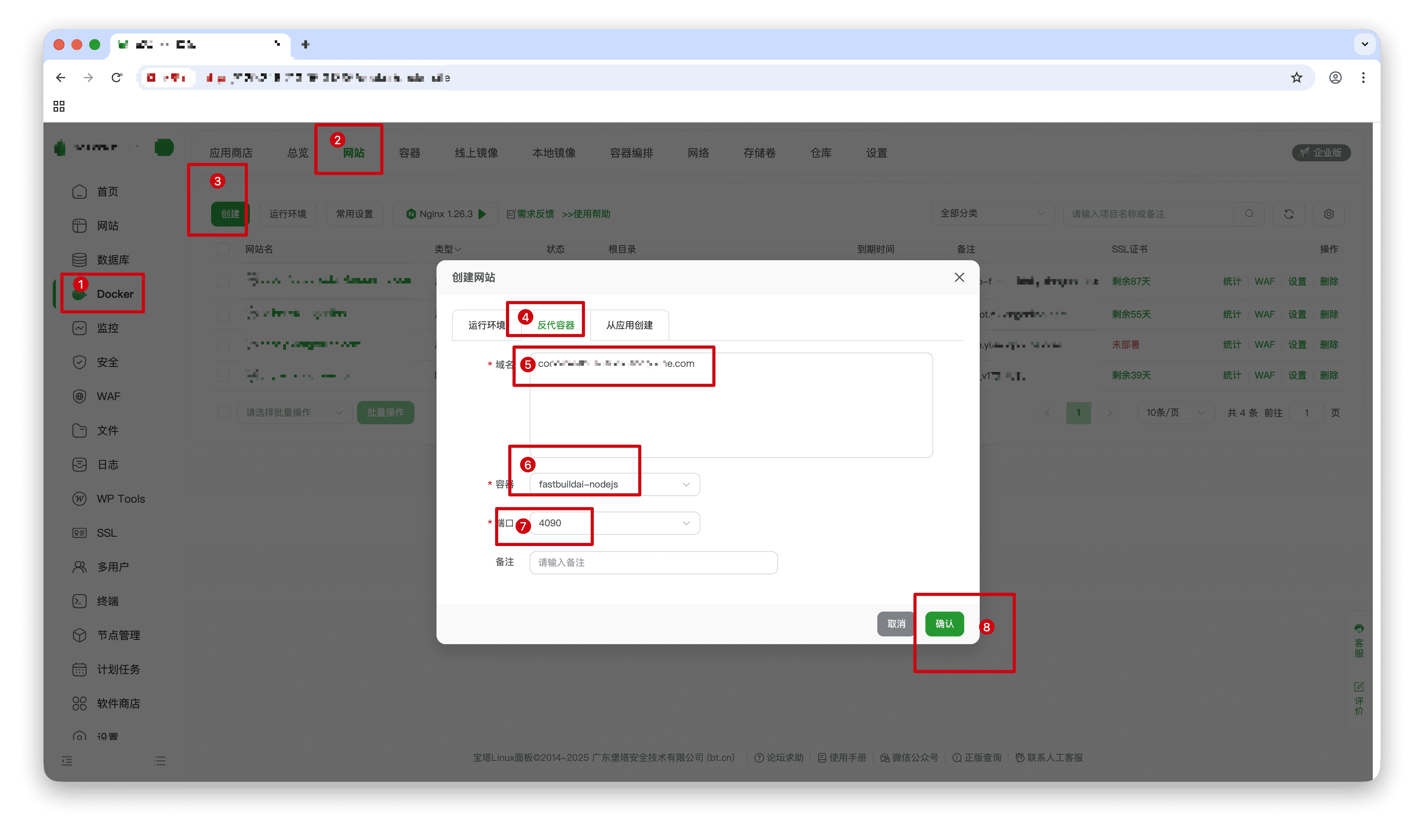Click the search magnifier icon in the project search
Screen dimensions: 1424x840
[1250, 214]
